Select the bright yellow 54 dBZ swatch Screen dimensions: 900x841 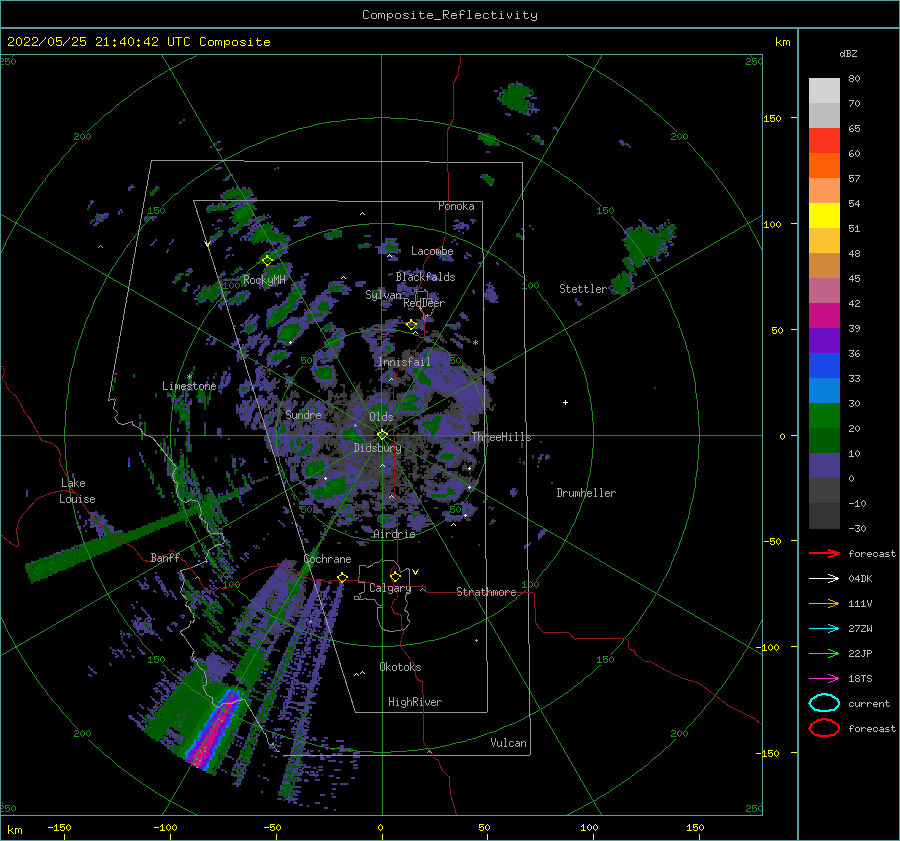(824, 215)
